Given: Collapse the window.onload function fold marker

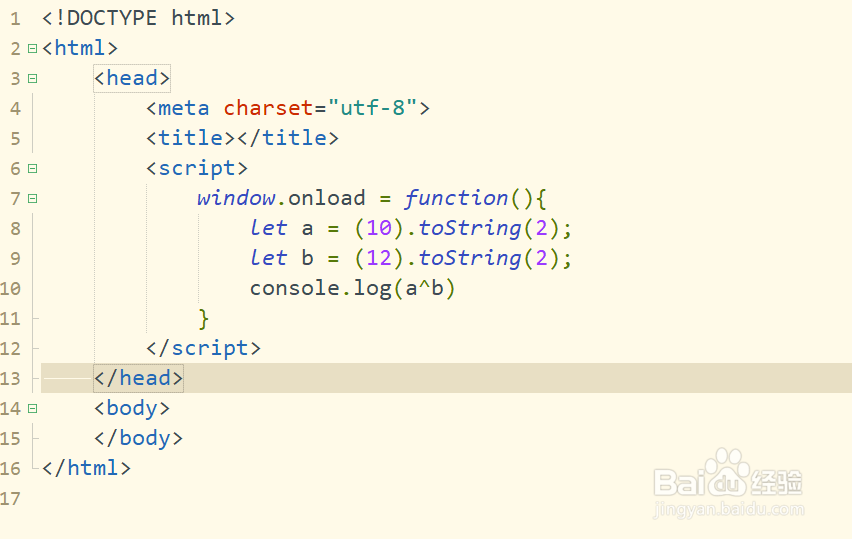Looking at the screenshot, I should pos(33,198).
